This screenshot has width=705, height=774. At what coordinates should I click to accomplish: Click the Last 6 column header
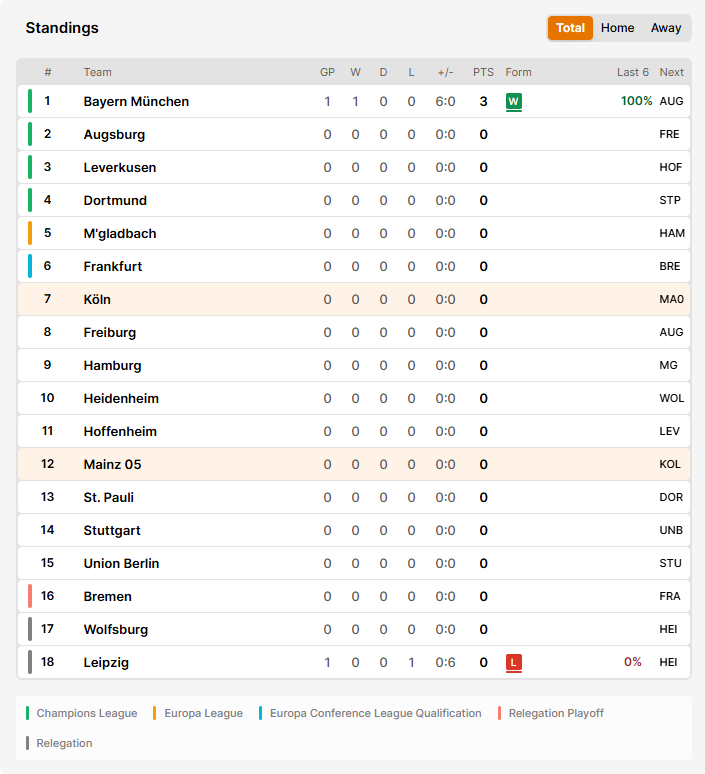632,73
